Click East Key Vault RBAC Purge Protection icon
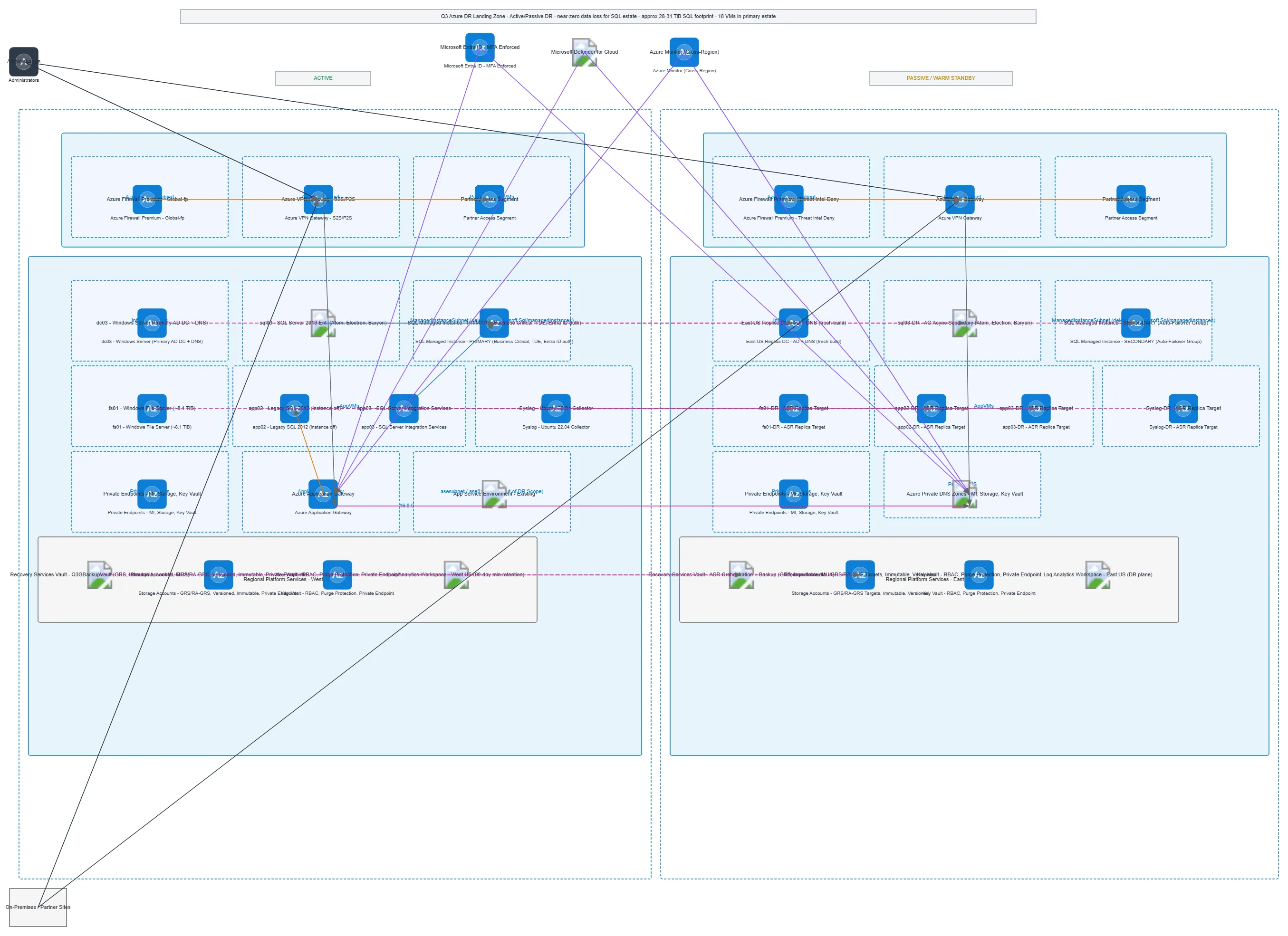The width and height of the screenshot is (1288, 936). (979, 575)
